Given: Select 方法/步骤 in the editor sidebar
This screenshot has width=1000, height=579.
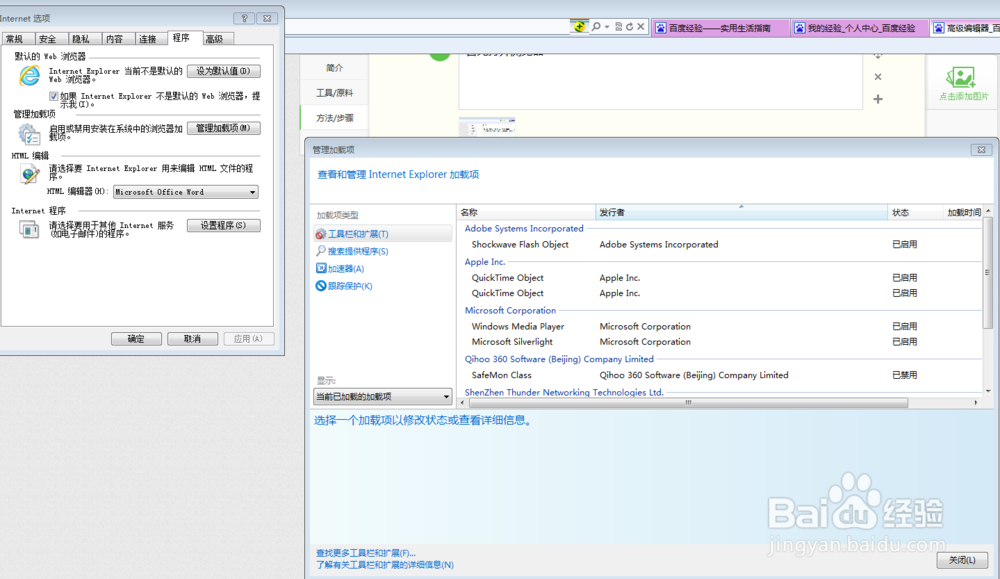Looking at the screenshot, I should [334, 118].
